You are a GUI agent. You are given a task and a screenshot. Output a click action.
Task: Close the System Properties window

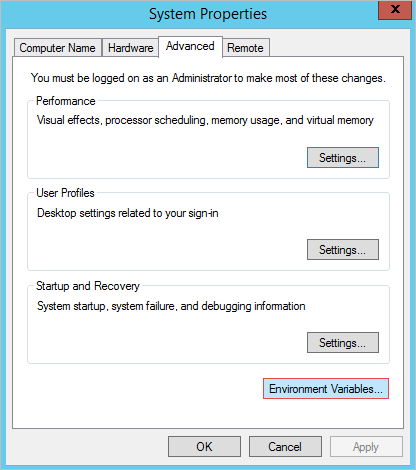pos(395,10)
